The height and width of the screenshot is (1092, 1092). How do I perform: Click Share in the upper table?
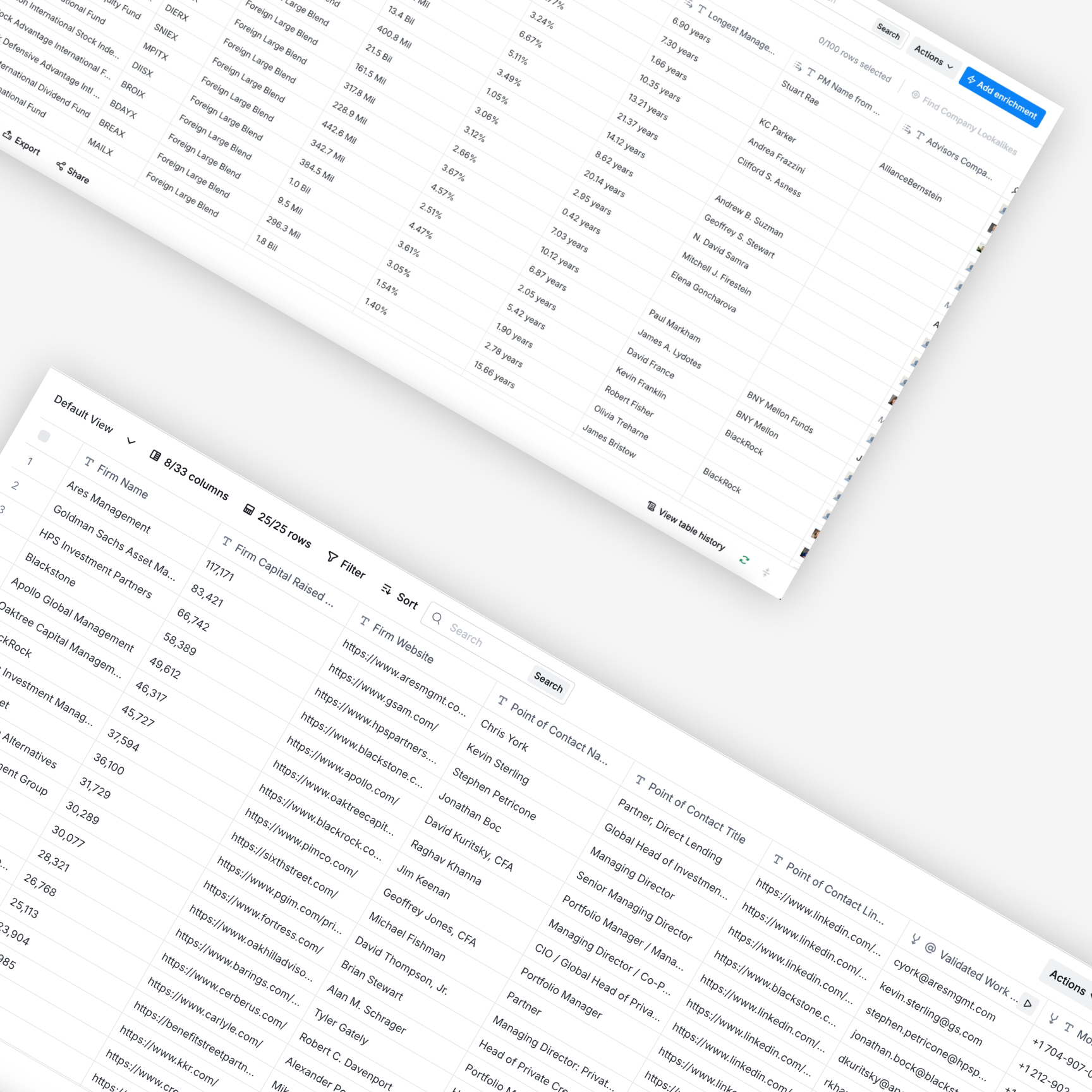[73, 172]
